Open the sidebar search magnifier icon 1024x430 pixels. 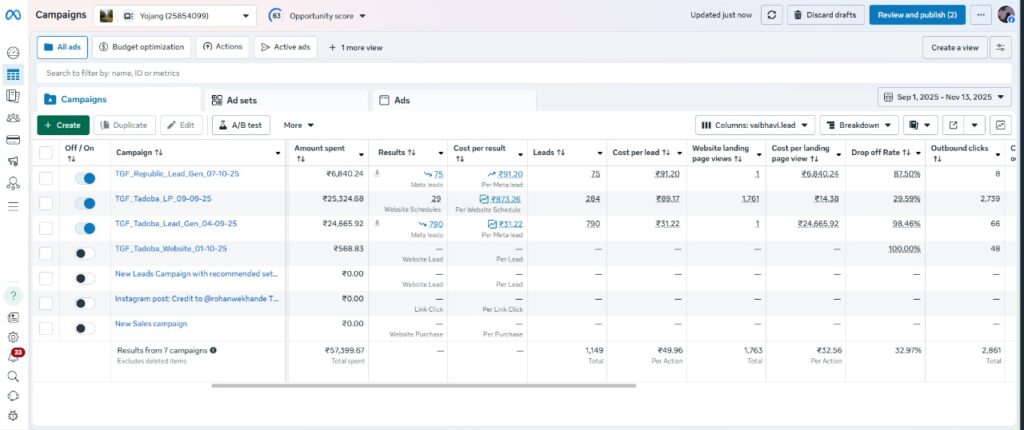pos(13,376)
